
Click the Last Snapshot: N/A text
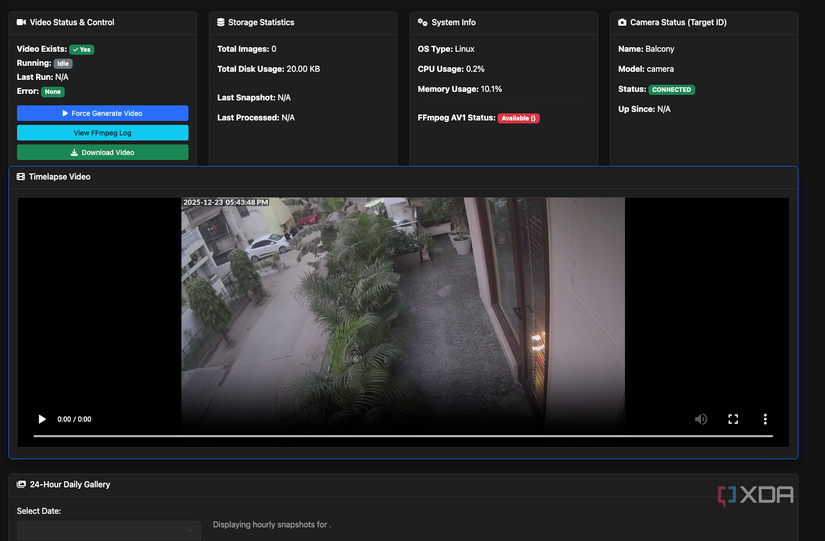click(254, 97)
